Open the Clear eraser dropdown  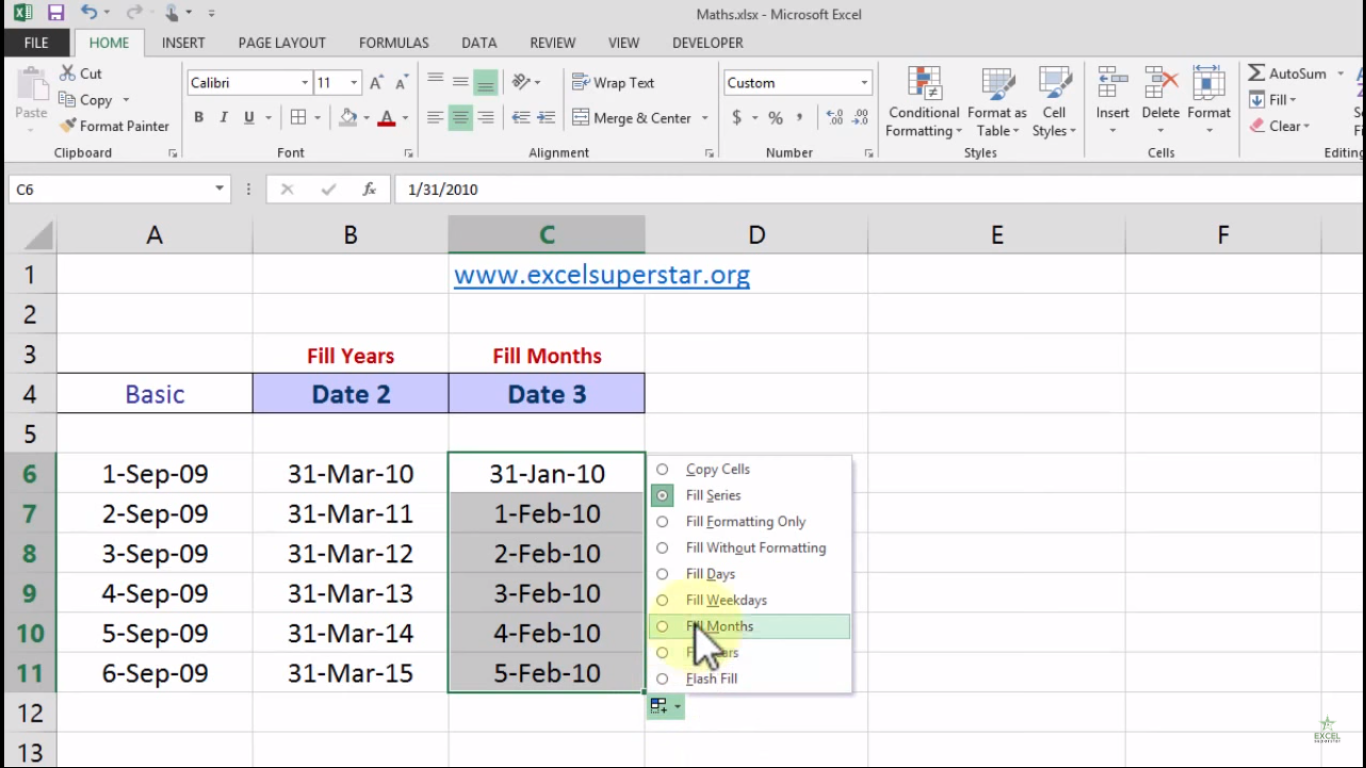(1279, 126)
